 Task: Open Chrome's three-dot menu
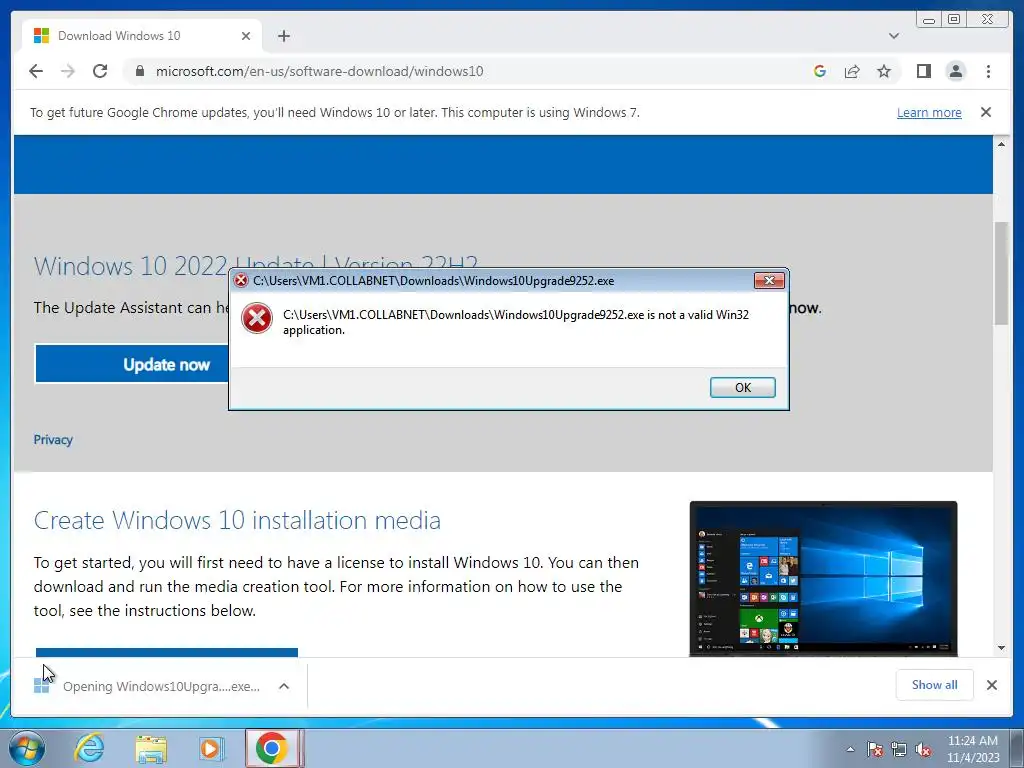(x=988, y=71)
